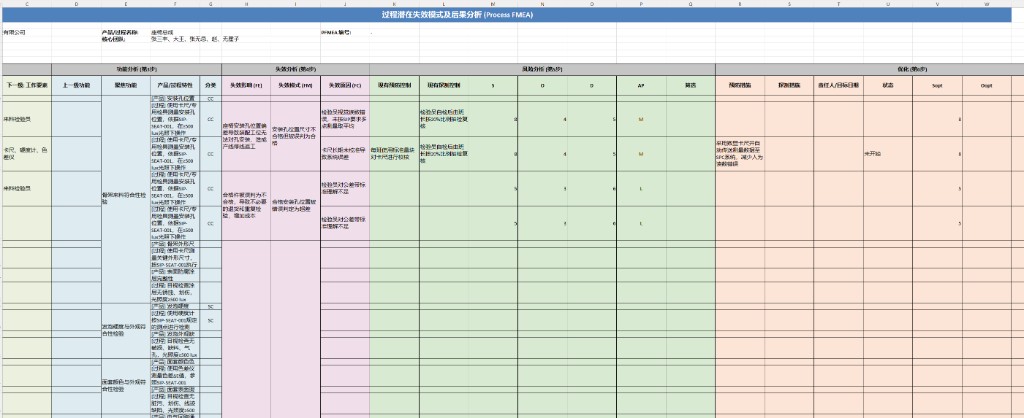
Task: Select the '现有探测控制' column heading
Action: point(443,86)
